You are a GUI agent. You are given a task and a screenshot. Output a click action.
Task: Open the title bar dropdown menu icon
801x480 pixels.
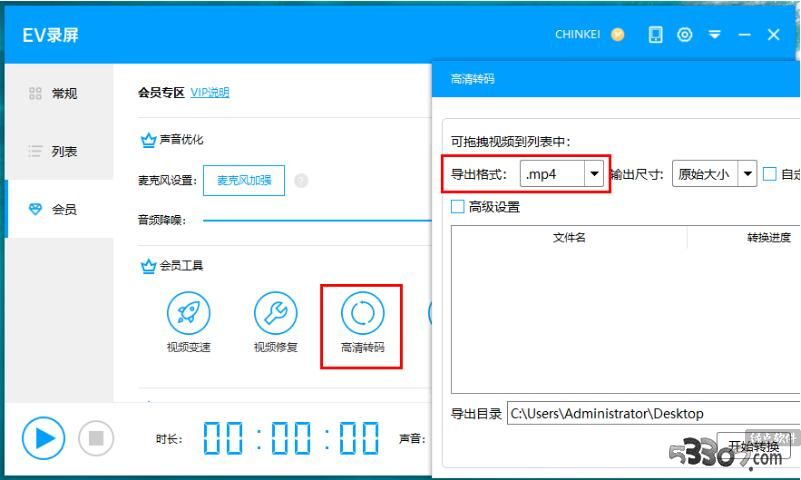(715, 35)
